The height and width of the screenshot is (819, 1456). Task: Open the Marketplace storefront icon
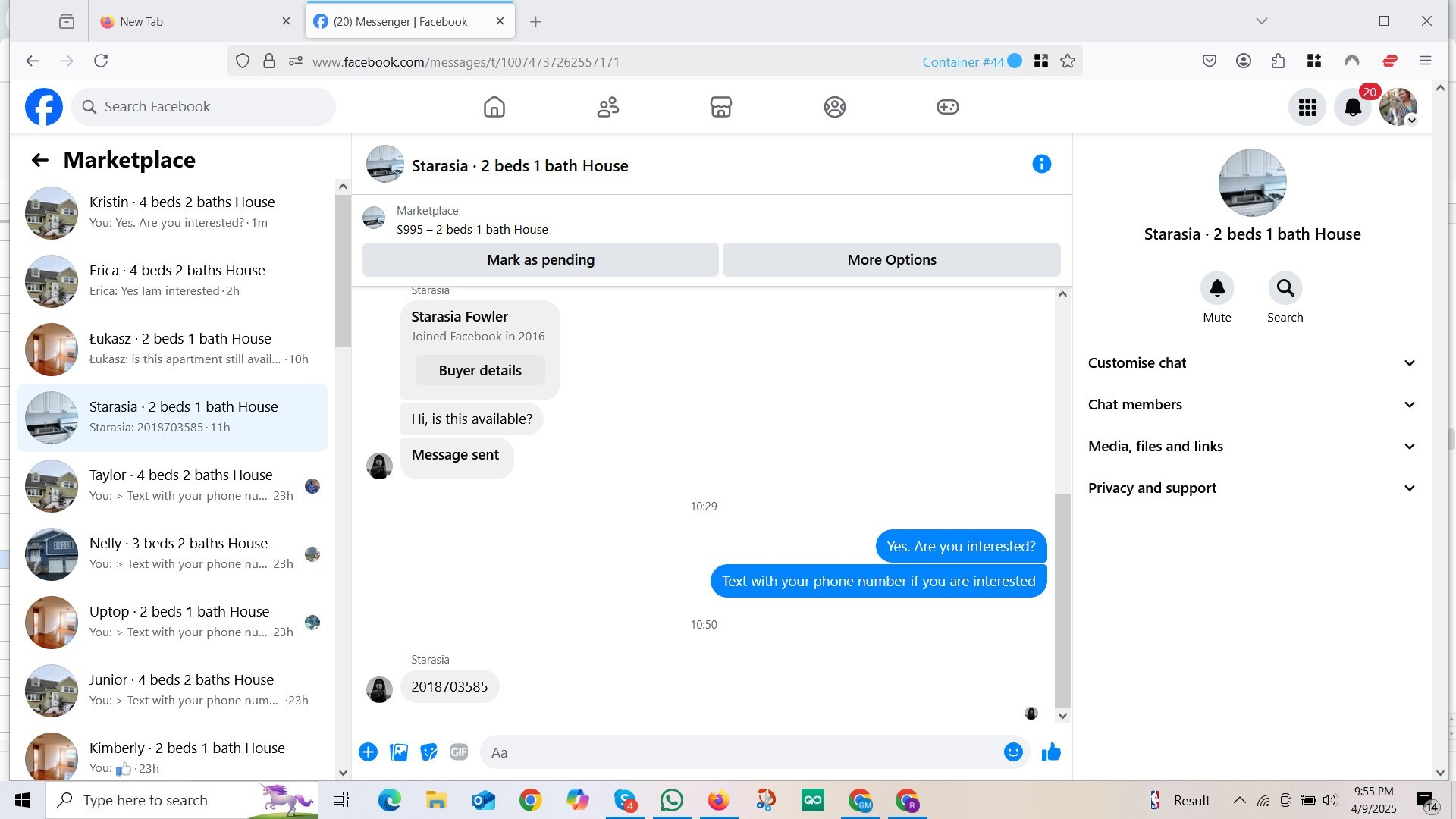point(720,107)
